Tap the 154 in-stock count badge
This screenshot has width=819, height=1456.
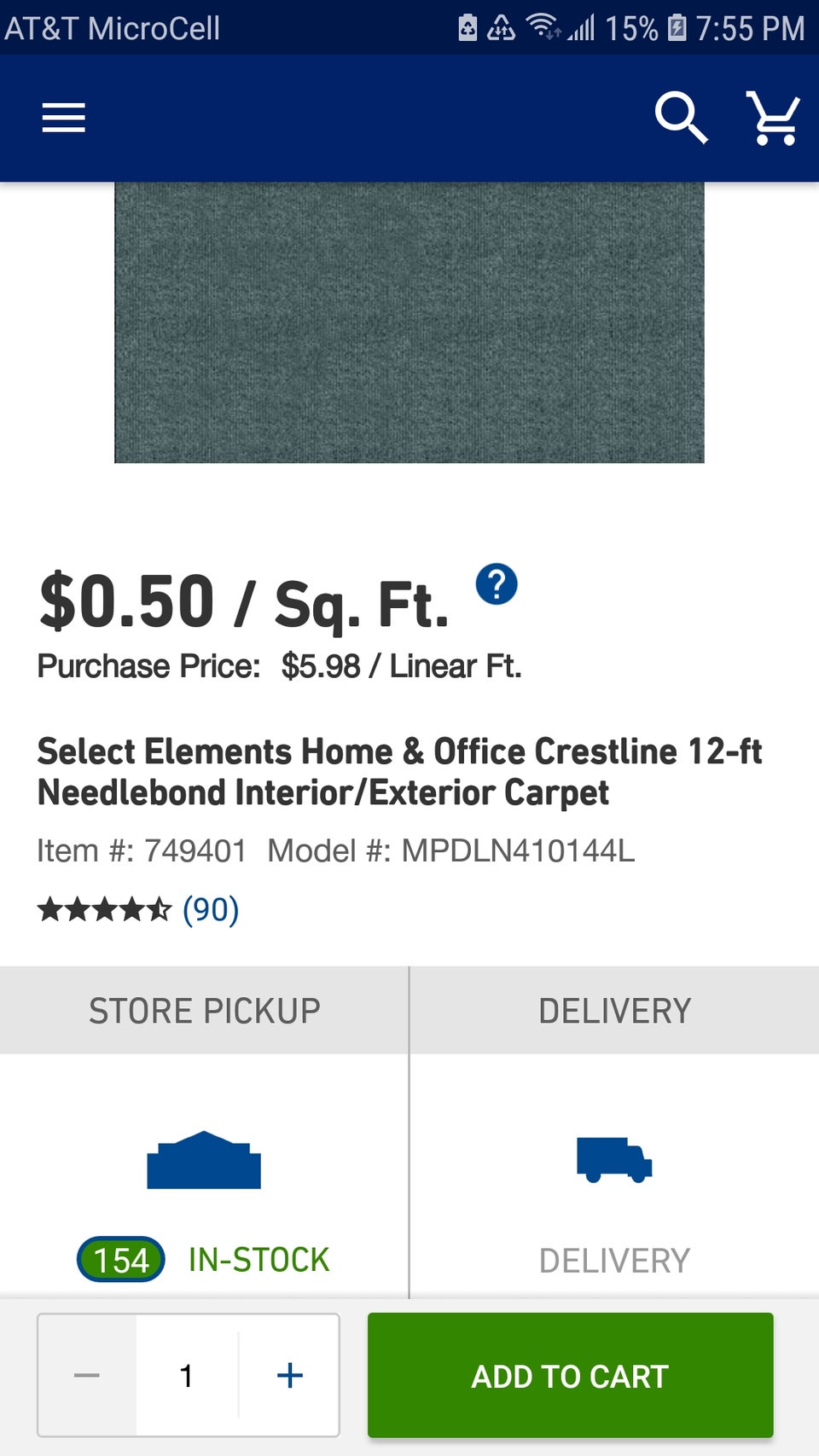coord(121,1260)
